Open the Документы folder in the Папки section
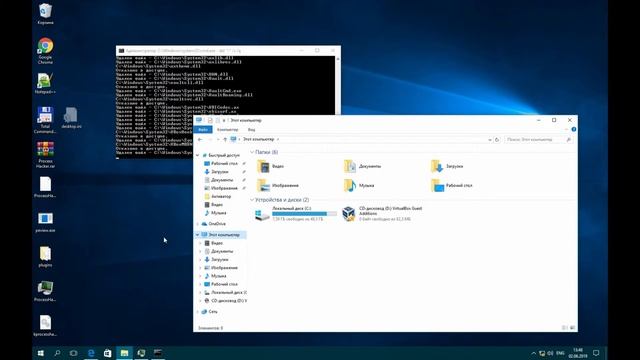Viewport: 640px width, 360px height. click(x=362, y=166)
